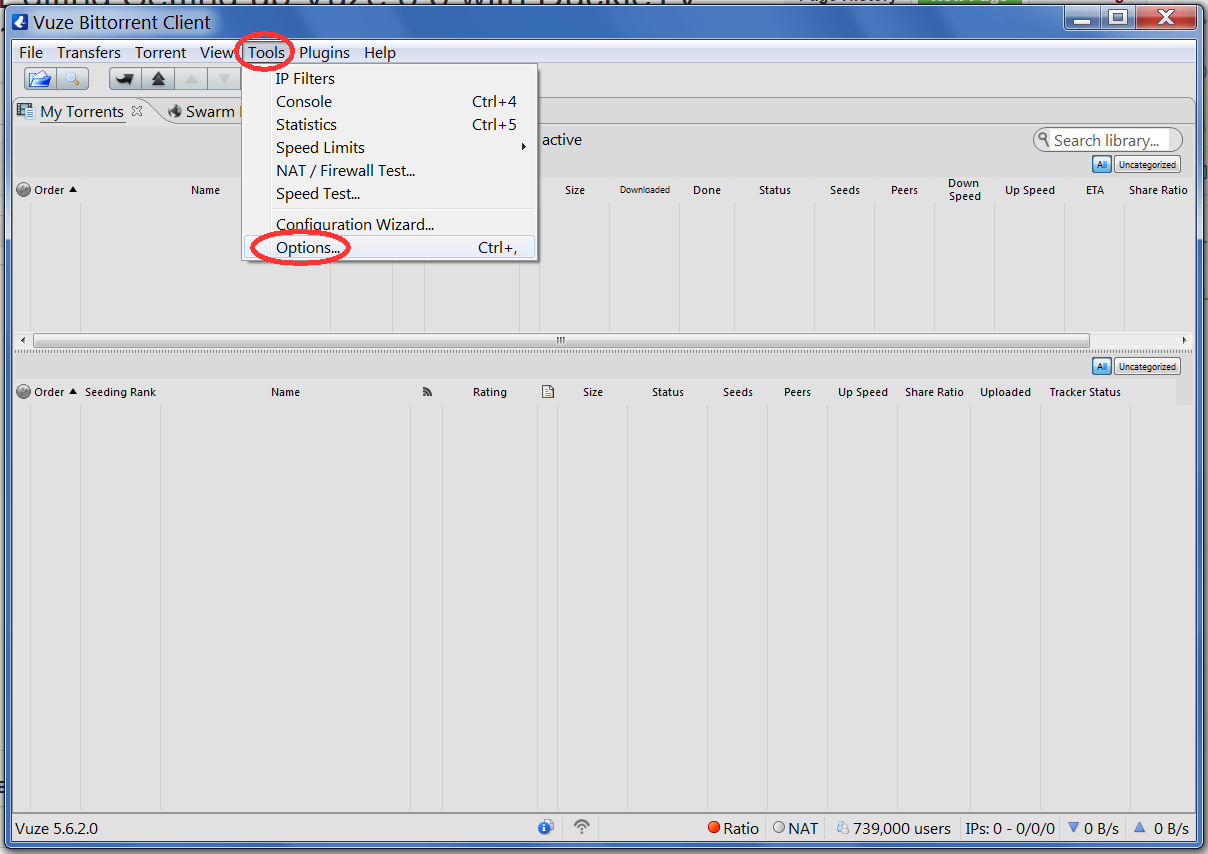Screen dimensions: 1208x854
Task: Click the Seeding Rank column header
Action: 120,392
